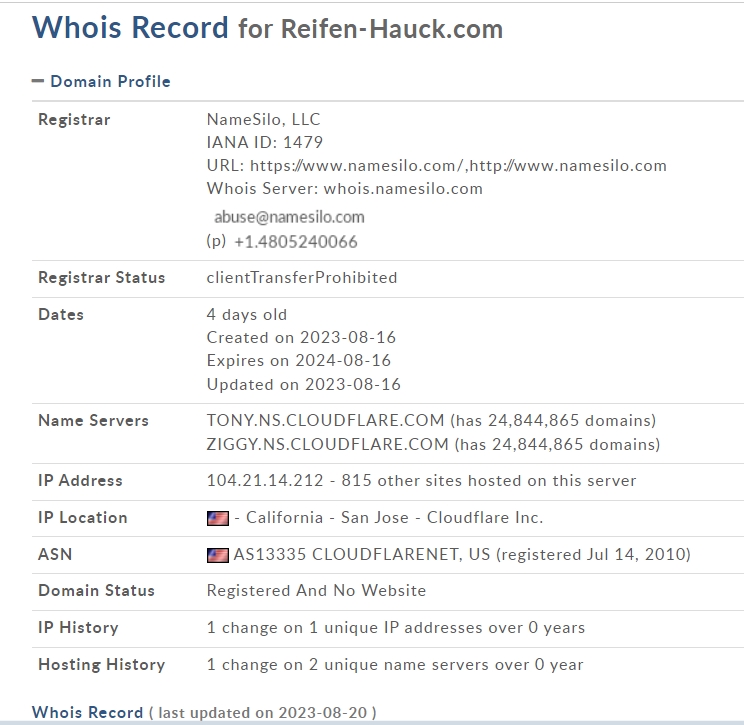The width and height of the screenshot is (744, 725).
Task: Click 'AS13335 CLOUDFLARENET, US' ASN entry
Action: [362, 555]
